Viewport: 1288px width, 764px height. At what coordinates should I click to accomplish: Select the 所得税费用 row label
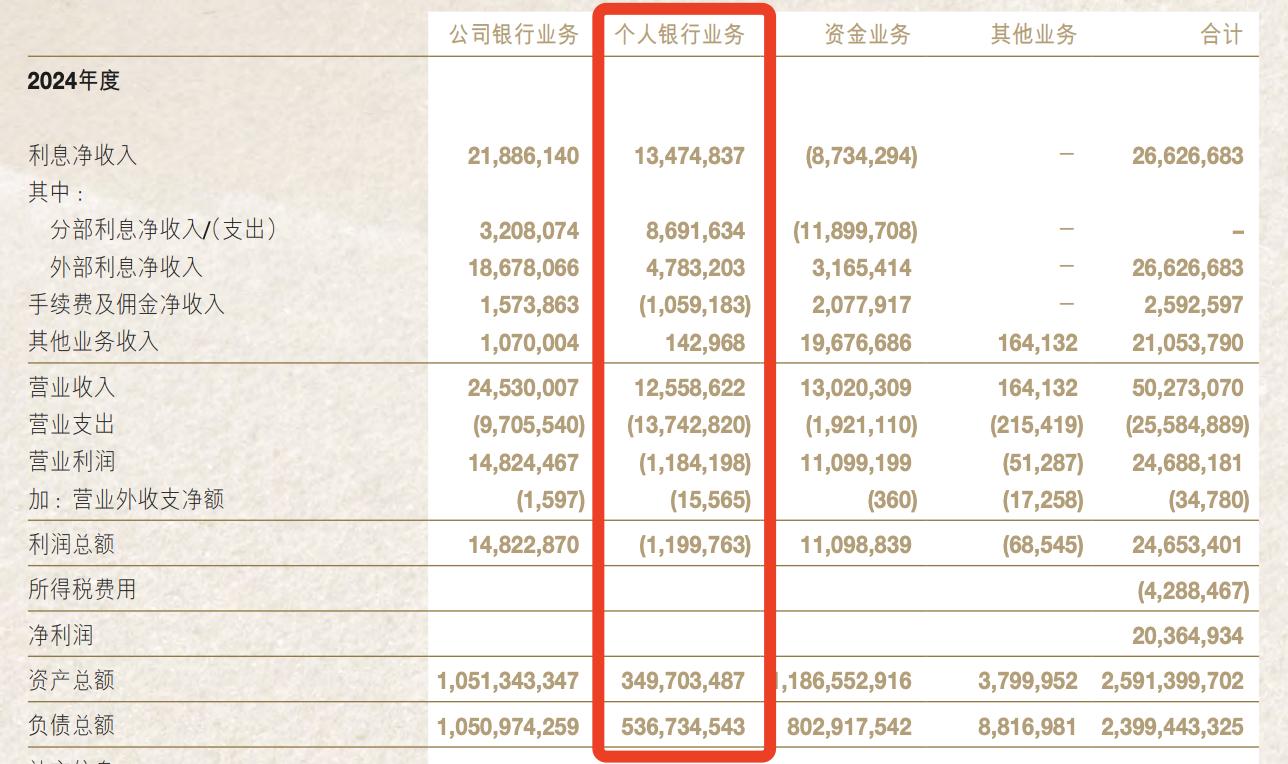[82, 590]
